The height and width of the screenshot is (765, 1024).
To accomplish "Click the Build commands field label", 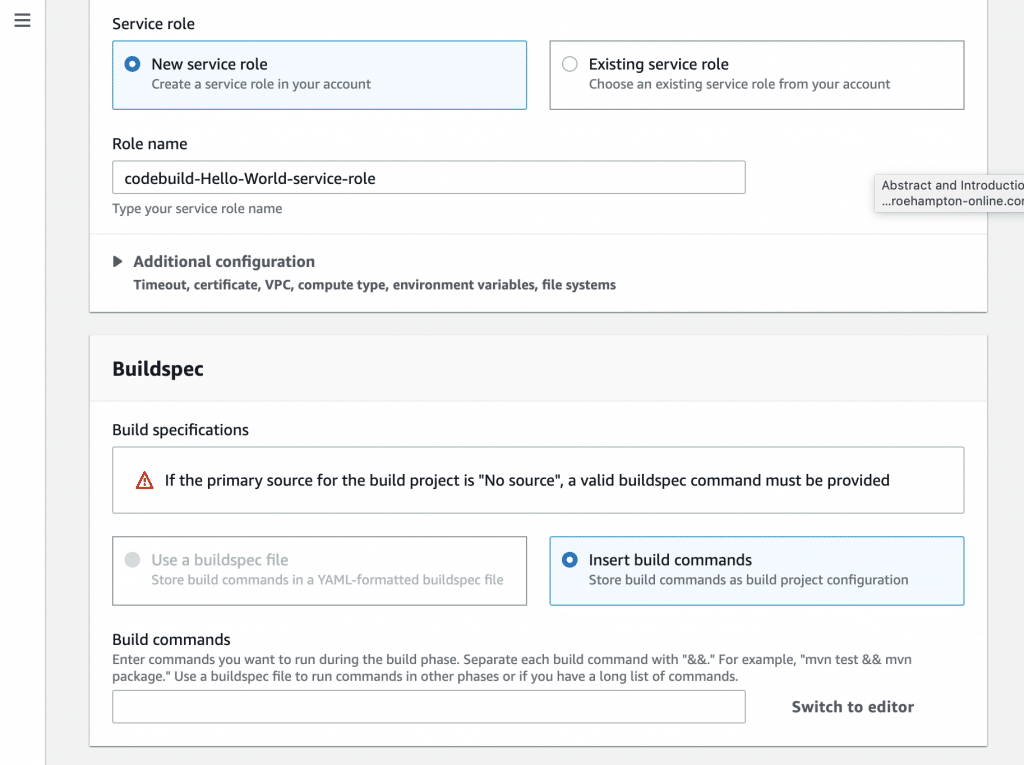I will [x=171, y=640].
